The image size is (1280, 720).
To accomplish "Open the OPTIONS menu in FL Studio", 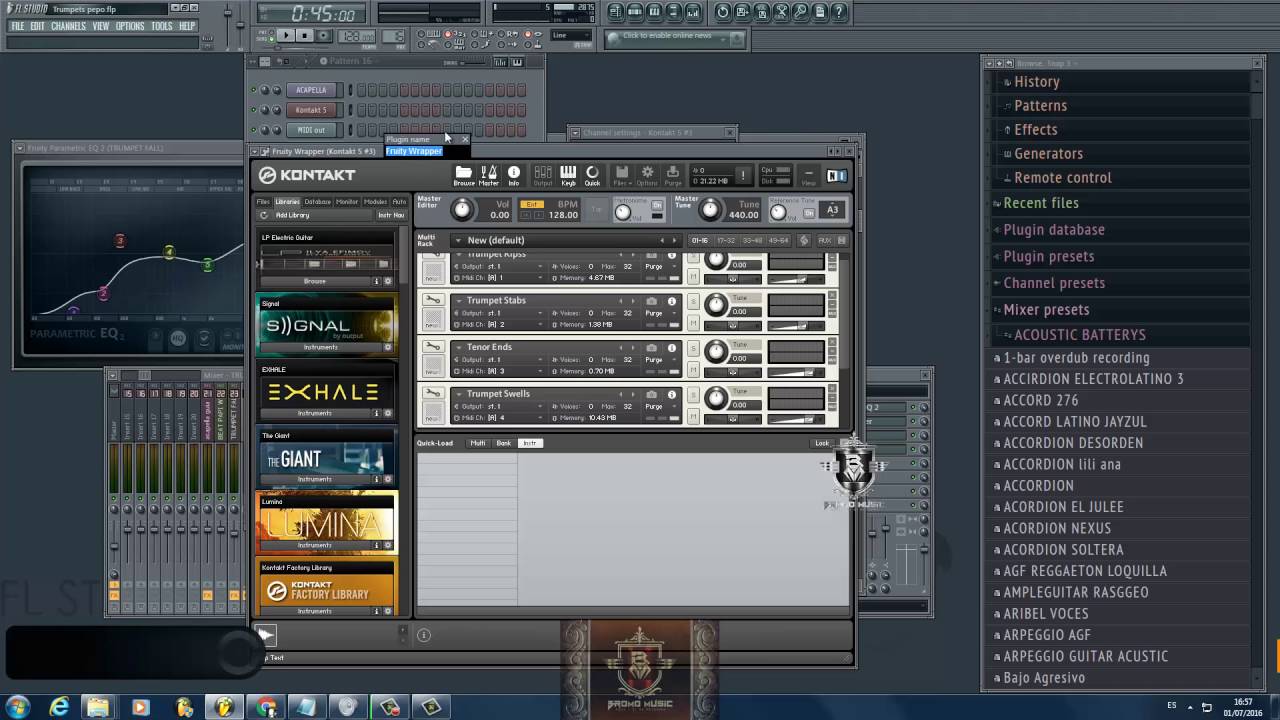I will pos(130,26).
